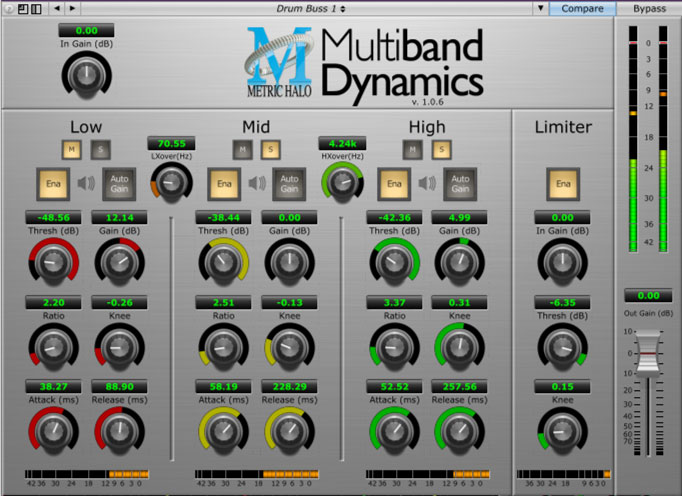This screenshot has width=682, height=496.
Task: Enable Mid band Auto Gain
Action: (x=289, y=184)
